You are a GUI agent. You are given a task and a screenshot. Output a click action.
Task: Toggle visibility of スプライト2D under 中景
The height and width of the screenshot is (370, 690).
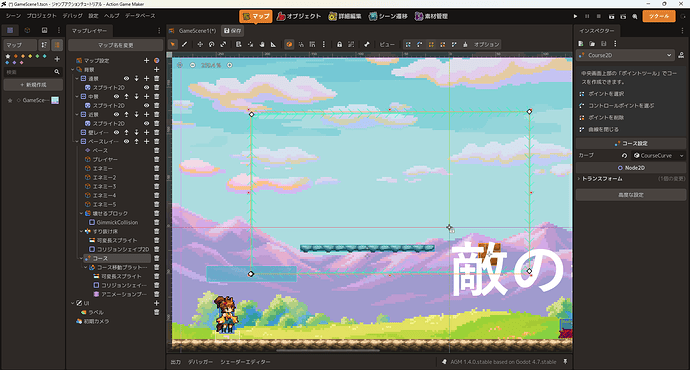click(x=147, y=106)
